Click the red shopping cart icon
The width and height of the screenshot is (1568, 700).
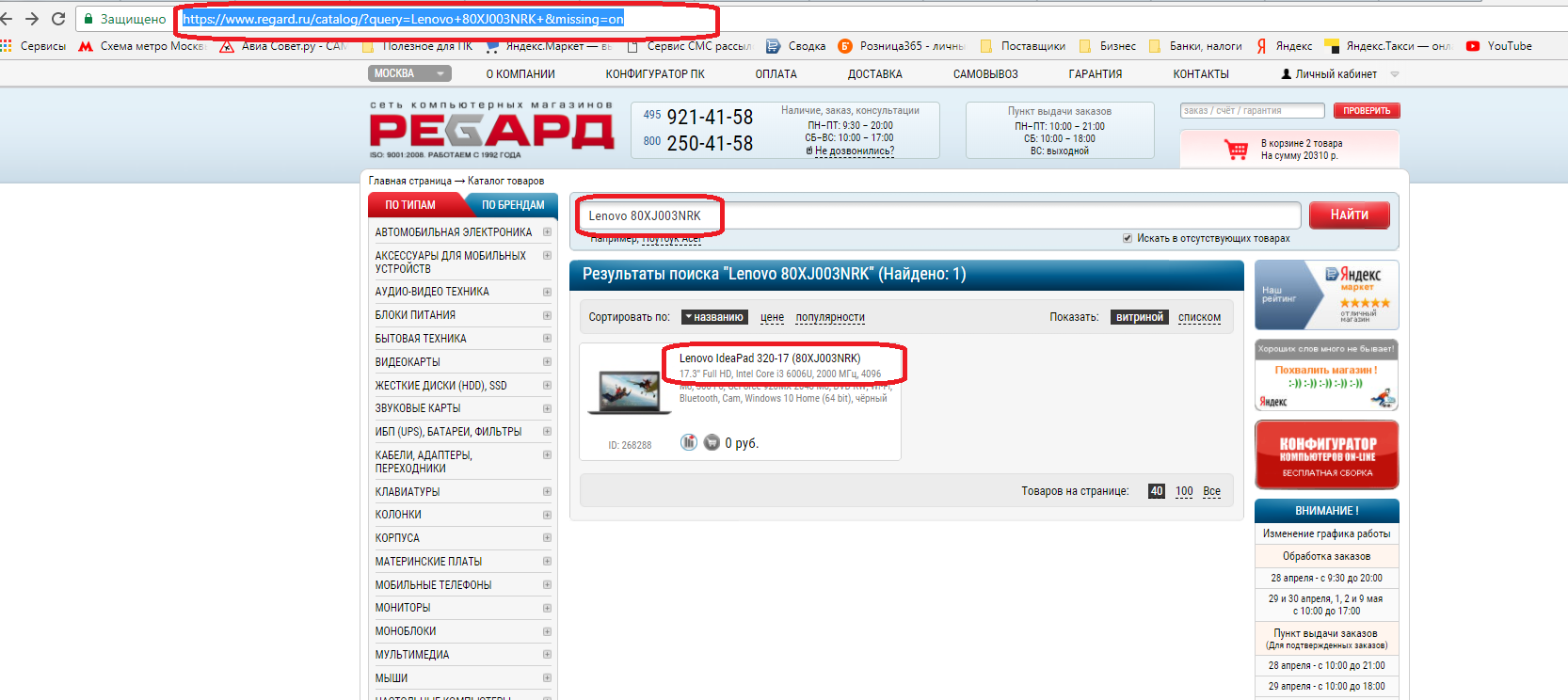1236,150
